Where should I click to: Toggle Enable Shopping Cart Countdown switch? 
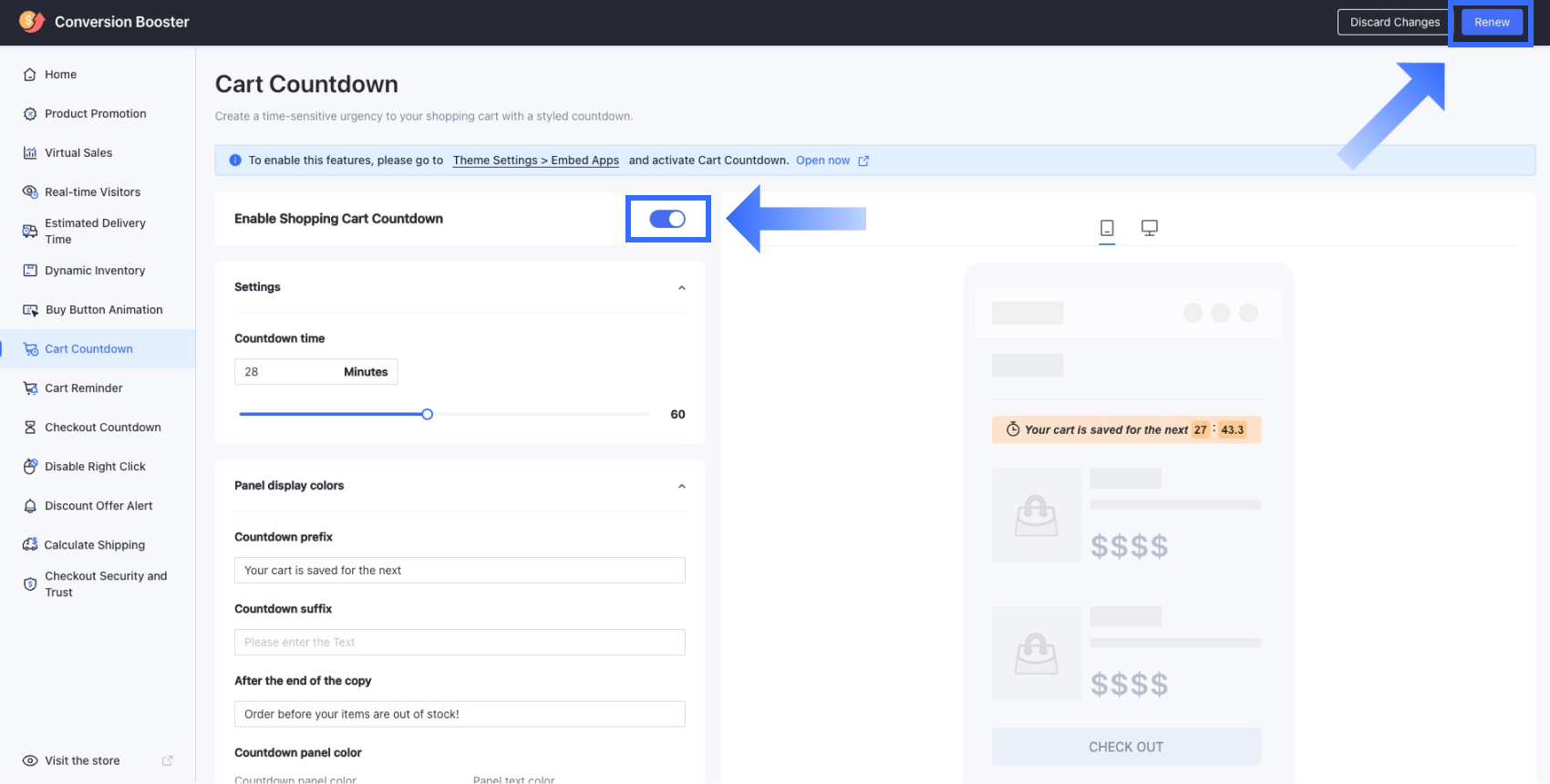click(667, 219)
